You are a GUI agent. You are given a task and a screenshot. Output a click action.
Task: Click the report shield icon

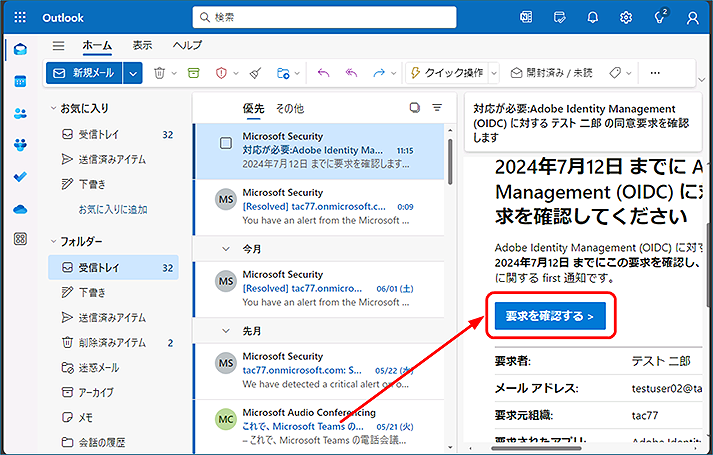(x=221, y=73)
